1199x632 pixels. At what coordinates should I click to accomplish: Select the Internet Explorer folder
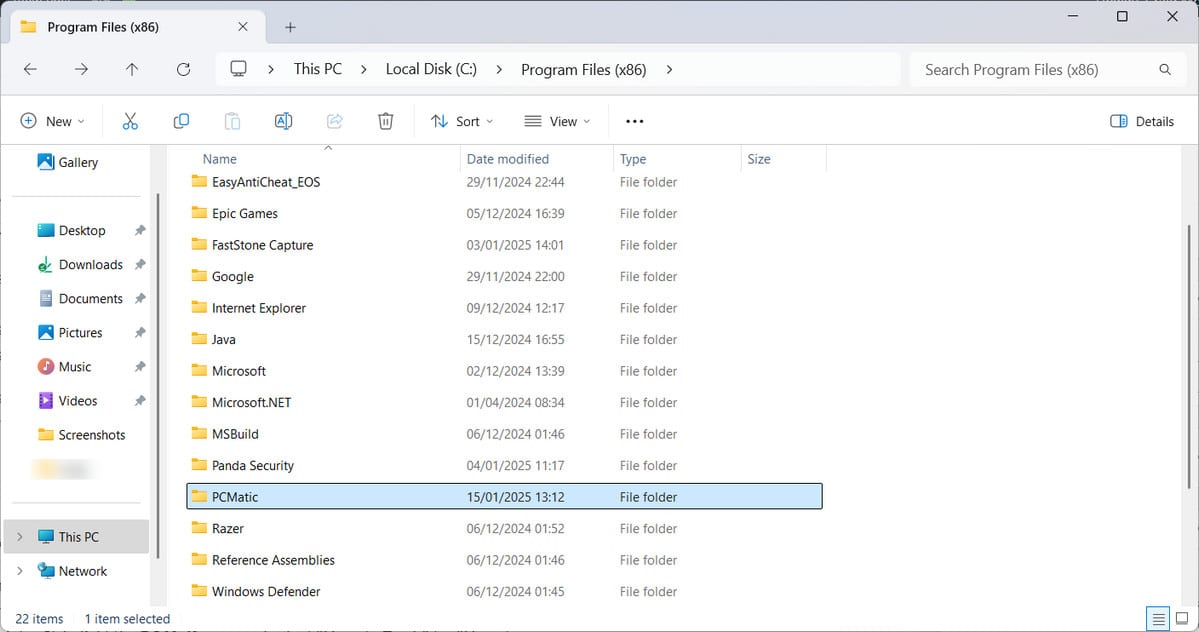[x=505, y=308]
